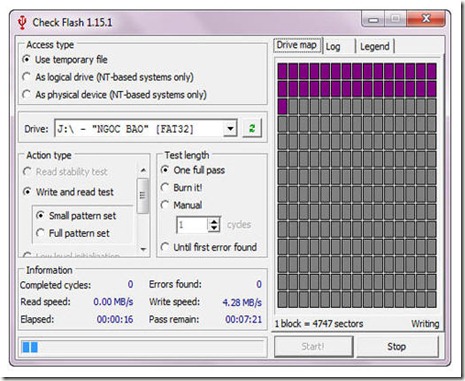Click the Check Flash USB title icon
The height and width of the screenshot is (381, 465).
coord(22,22)
